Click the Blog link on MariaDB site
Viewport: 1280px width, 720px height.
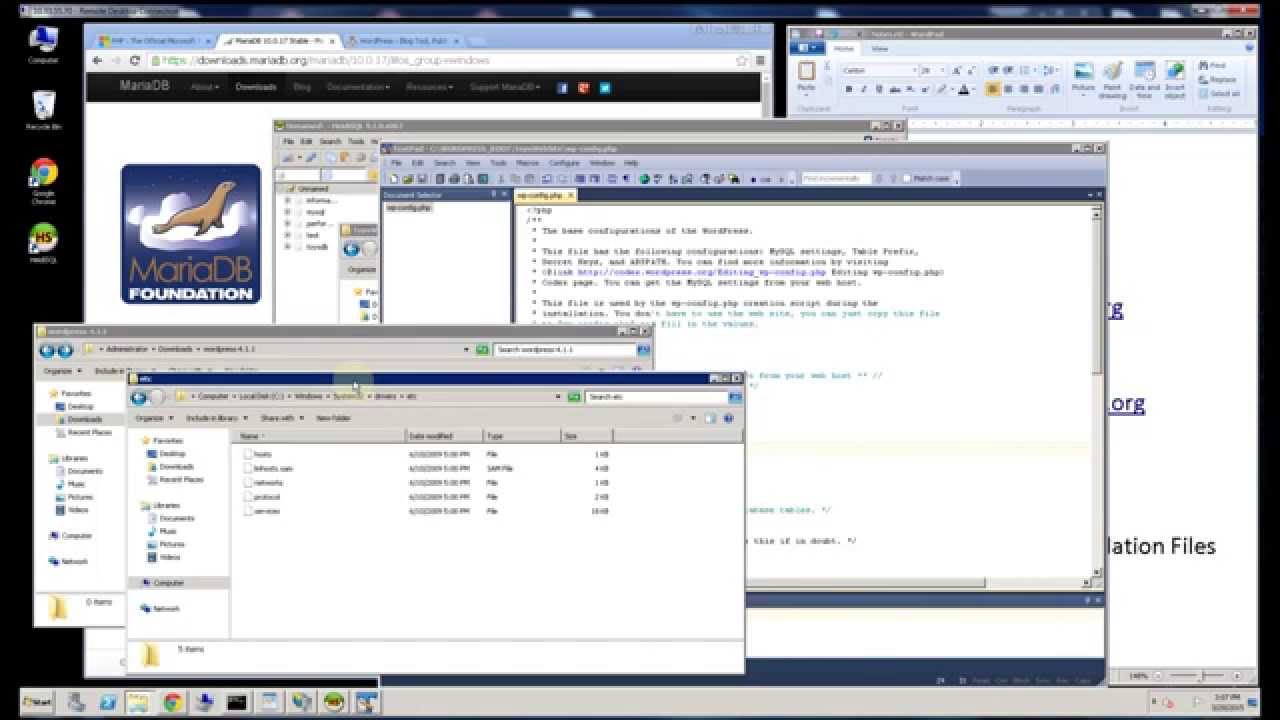click(x=302, y=88)
